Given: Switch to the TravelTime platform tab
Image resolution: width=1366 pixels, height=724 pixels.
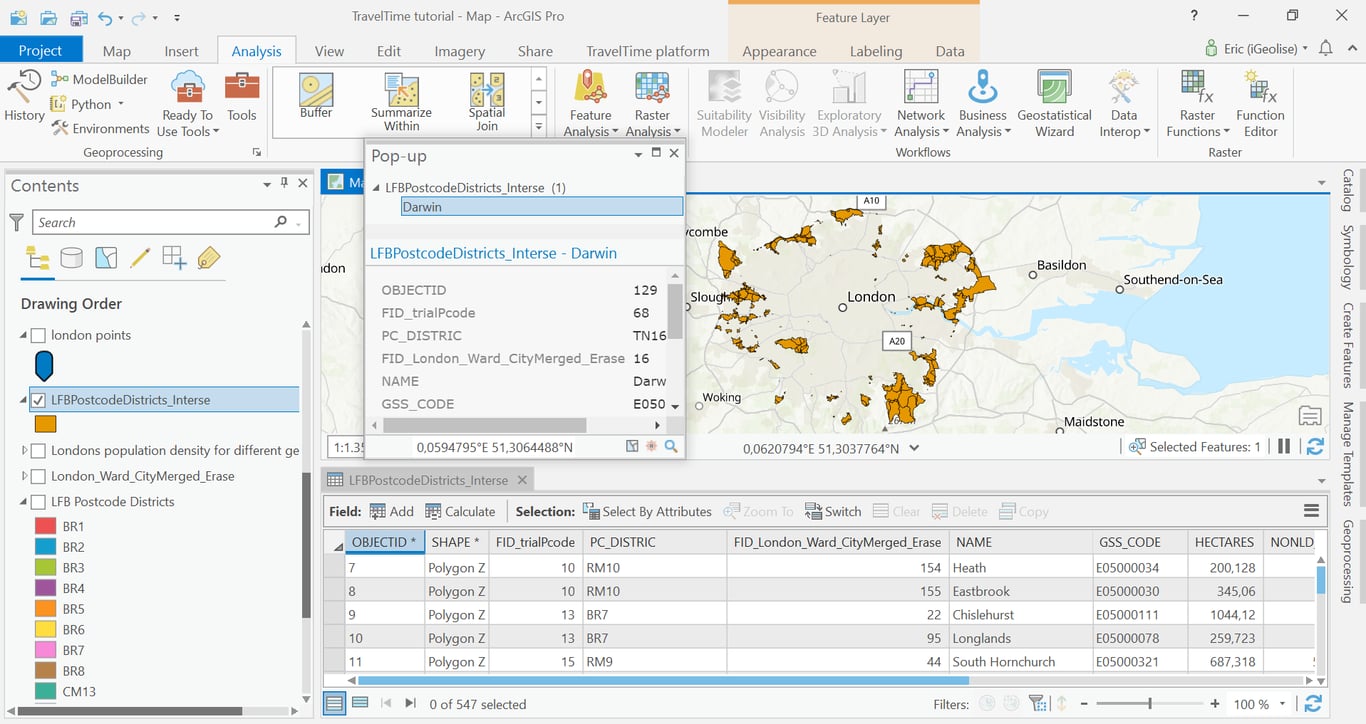Looking at the screenshot, I should tap(647, 51).
